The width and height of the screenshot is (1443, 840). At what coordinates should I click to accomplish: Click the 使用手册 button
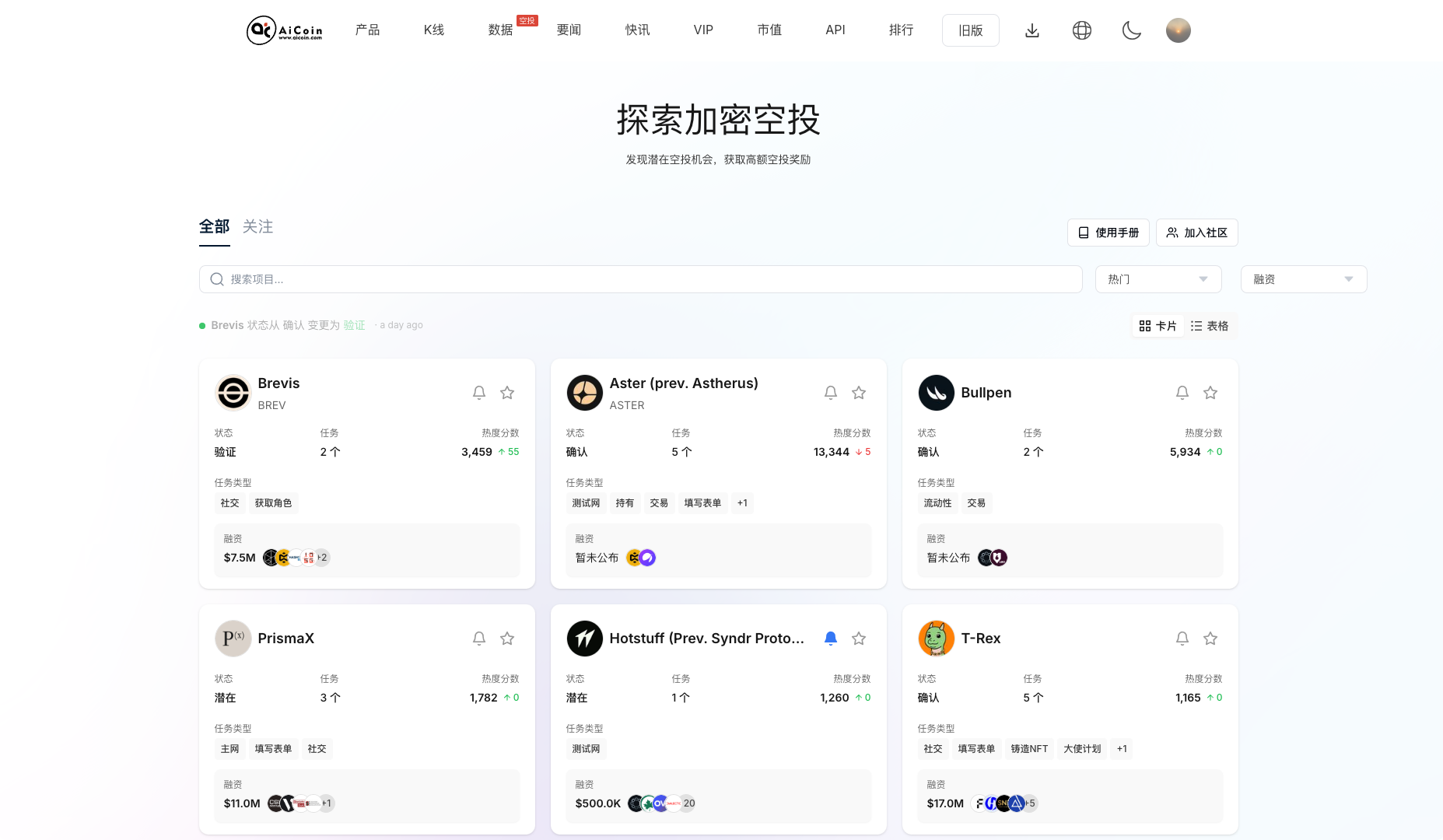1108,233
